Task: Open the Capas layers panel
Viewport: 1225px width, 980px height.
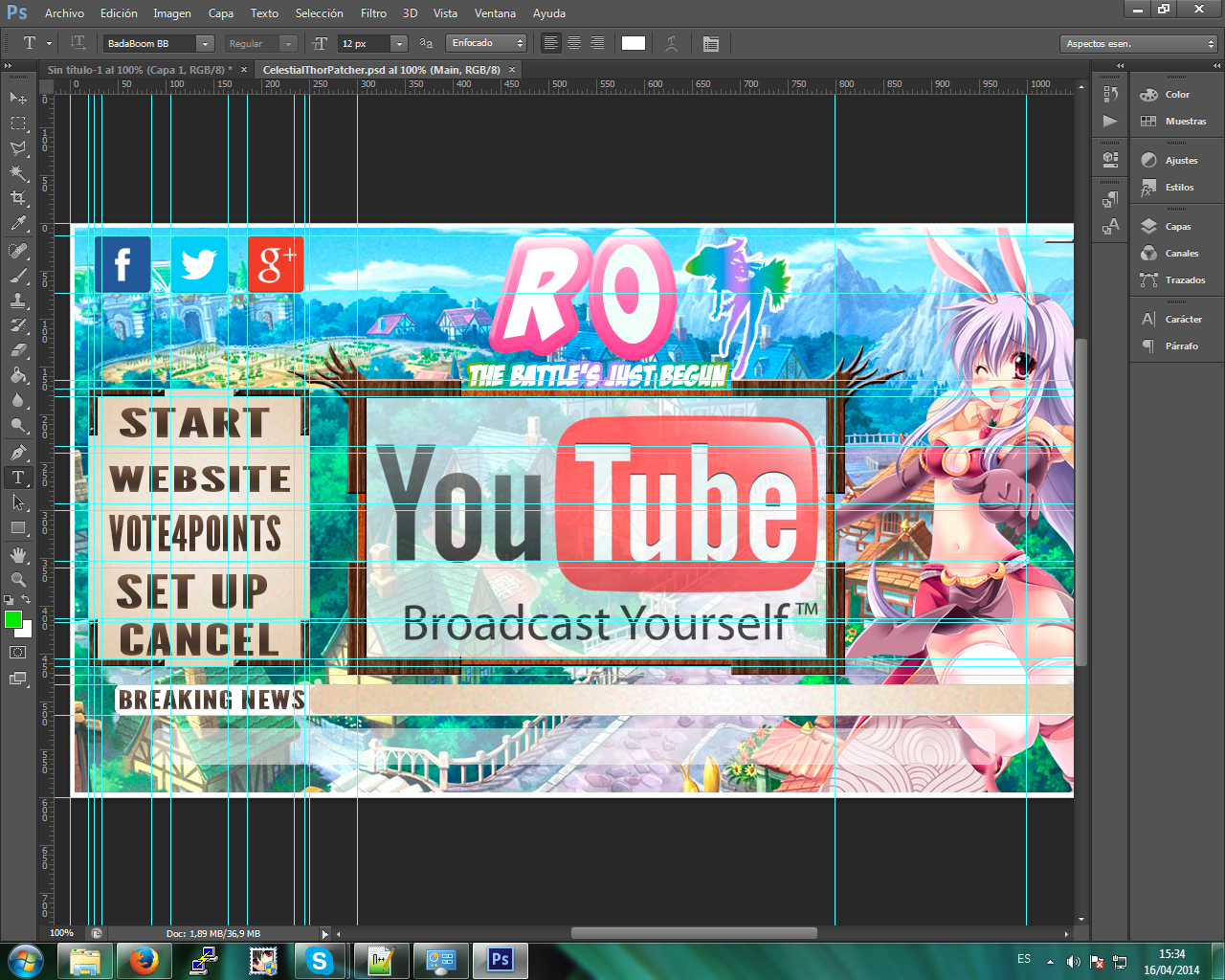Action: [x=1176, y=227]
